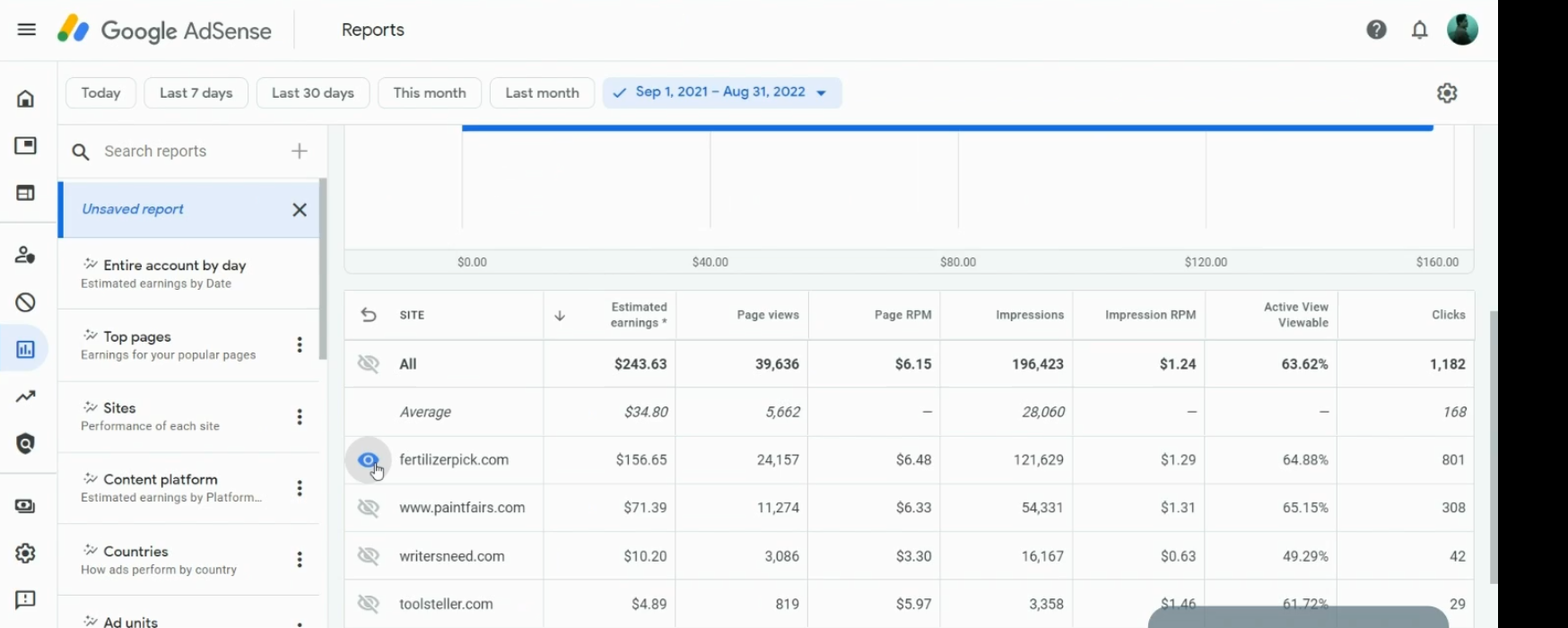
Task: Hide fertilizerpick.com from the chart
Action: pos(368,459)
